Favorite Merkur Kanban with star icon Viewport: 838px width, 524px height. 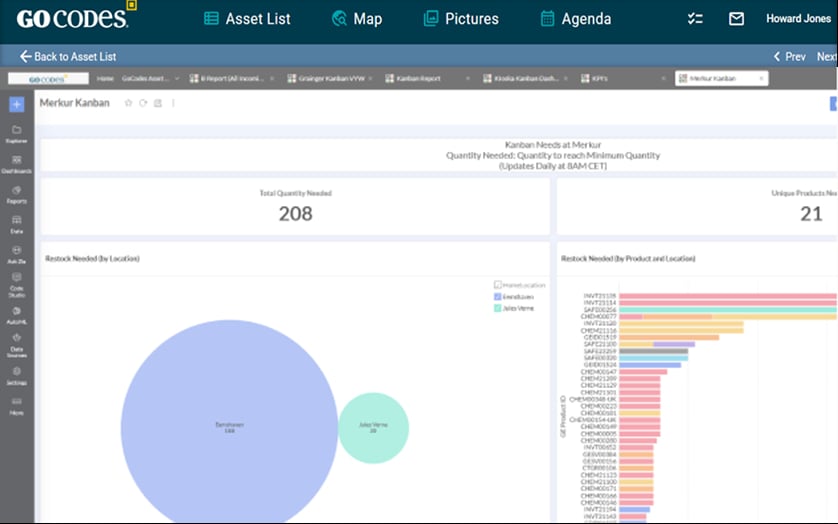click(128, 103)
